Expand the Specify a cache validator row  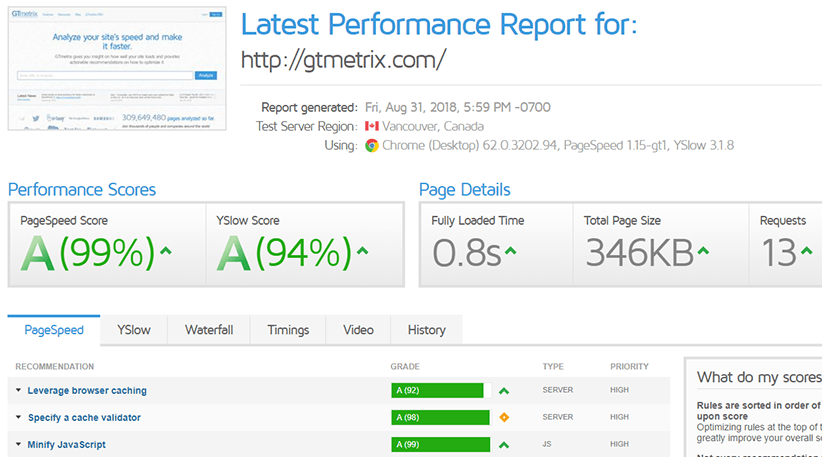(x=18, y=417)
